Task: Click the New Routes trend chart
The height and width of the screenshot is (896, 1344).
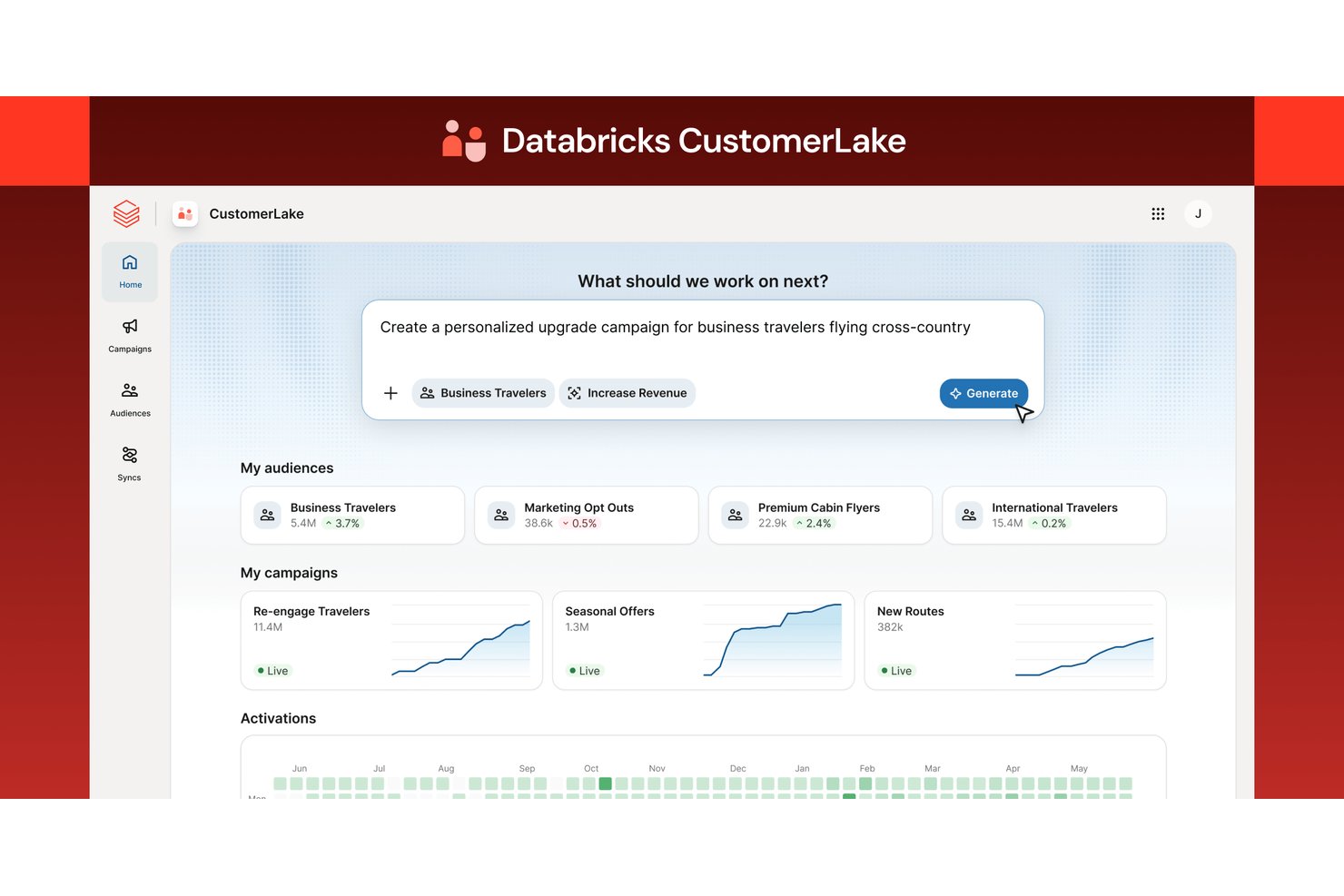Action: pos(1084,642)
